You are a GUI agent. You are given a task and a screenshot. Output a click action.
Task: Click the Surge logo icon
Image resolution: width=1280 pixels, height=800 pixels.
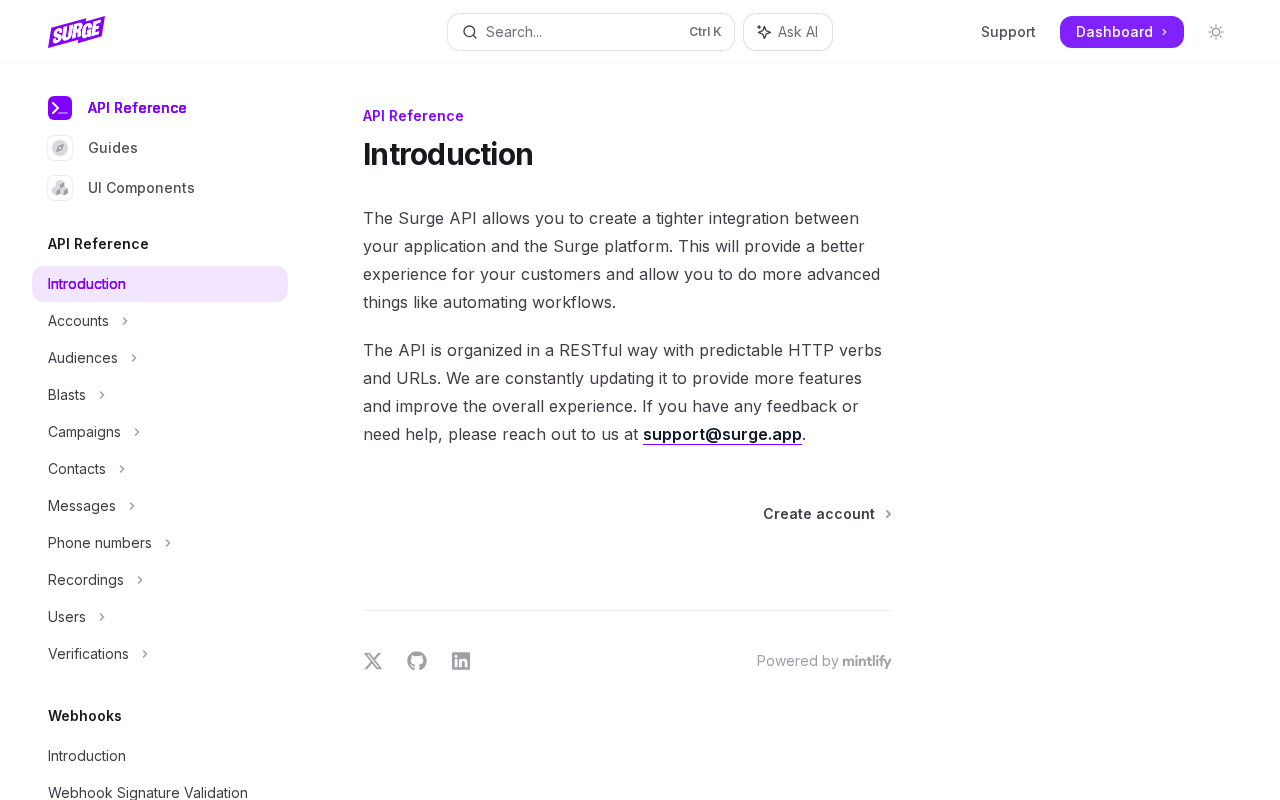(x=76, y=32)
